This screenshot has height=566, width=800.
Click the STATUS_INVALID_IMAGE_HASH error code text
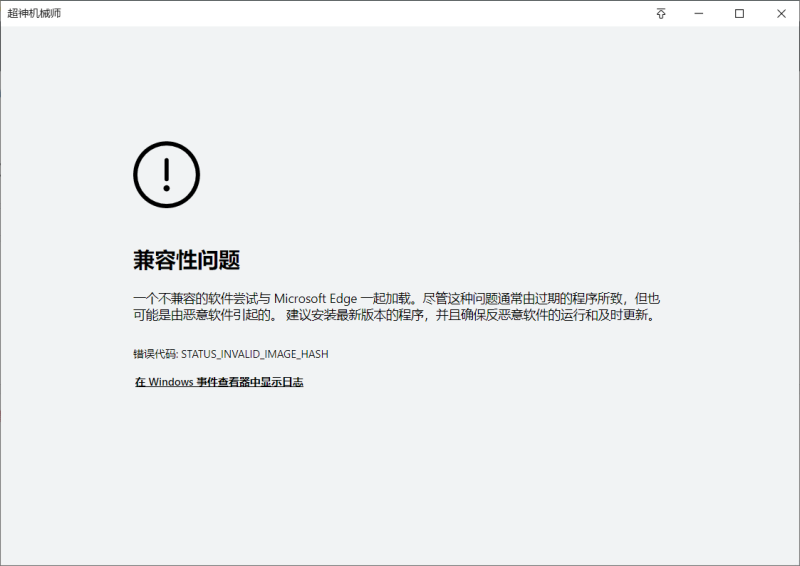pyautogui.click(x=255, y=354)
